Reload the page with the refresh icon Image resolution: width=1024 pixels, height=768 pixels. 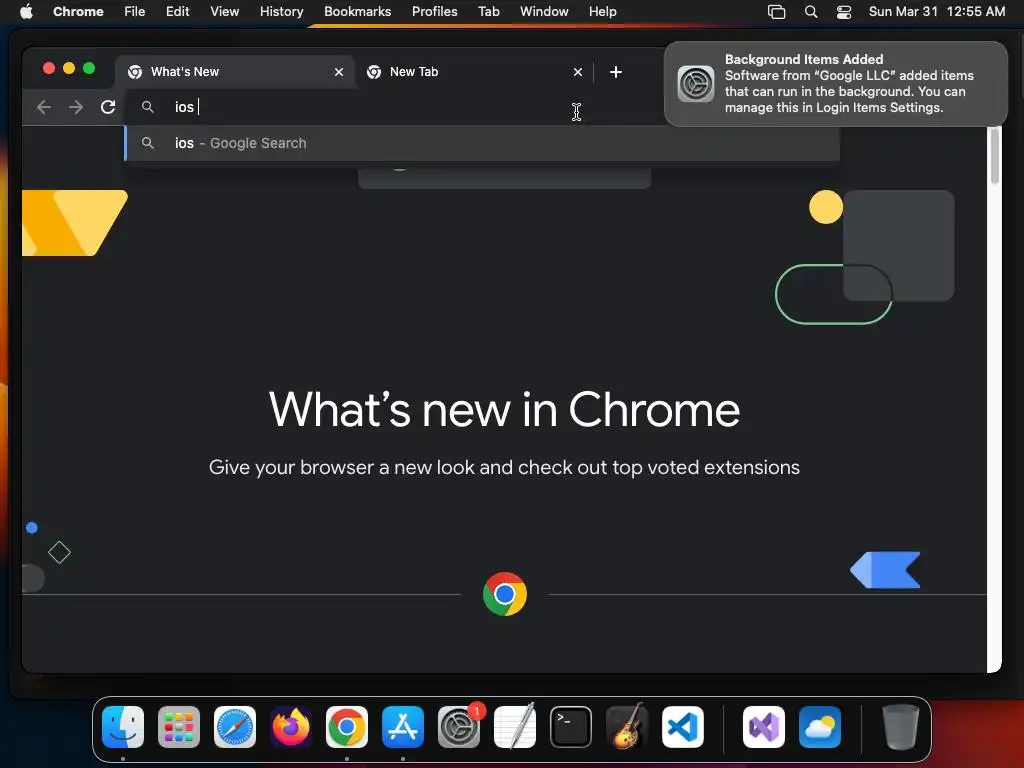(x=108, y=107)
